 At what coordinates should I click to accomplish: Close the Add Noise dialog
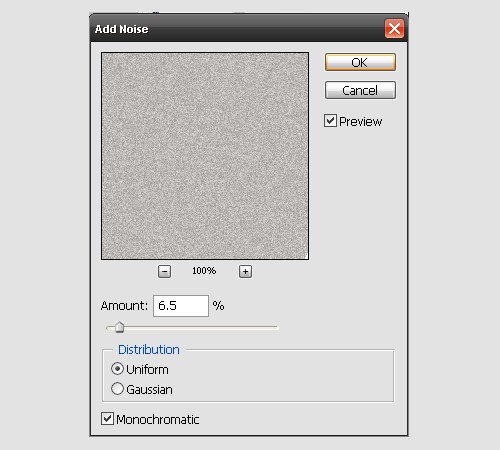(394, 29)
